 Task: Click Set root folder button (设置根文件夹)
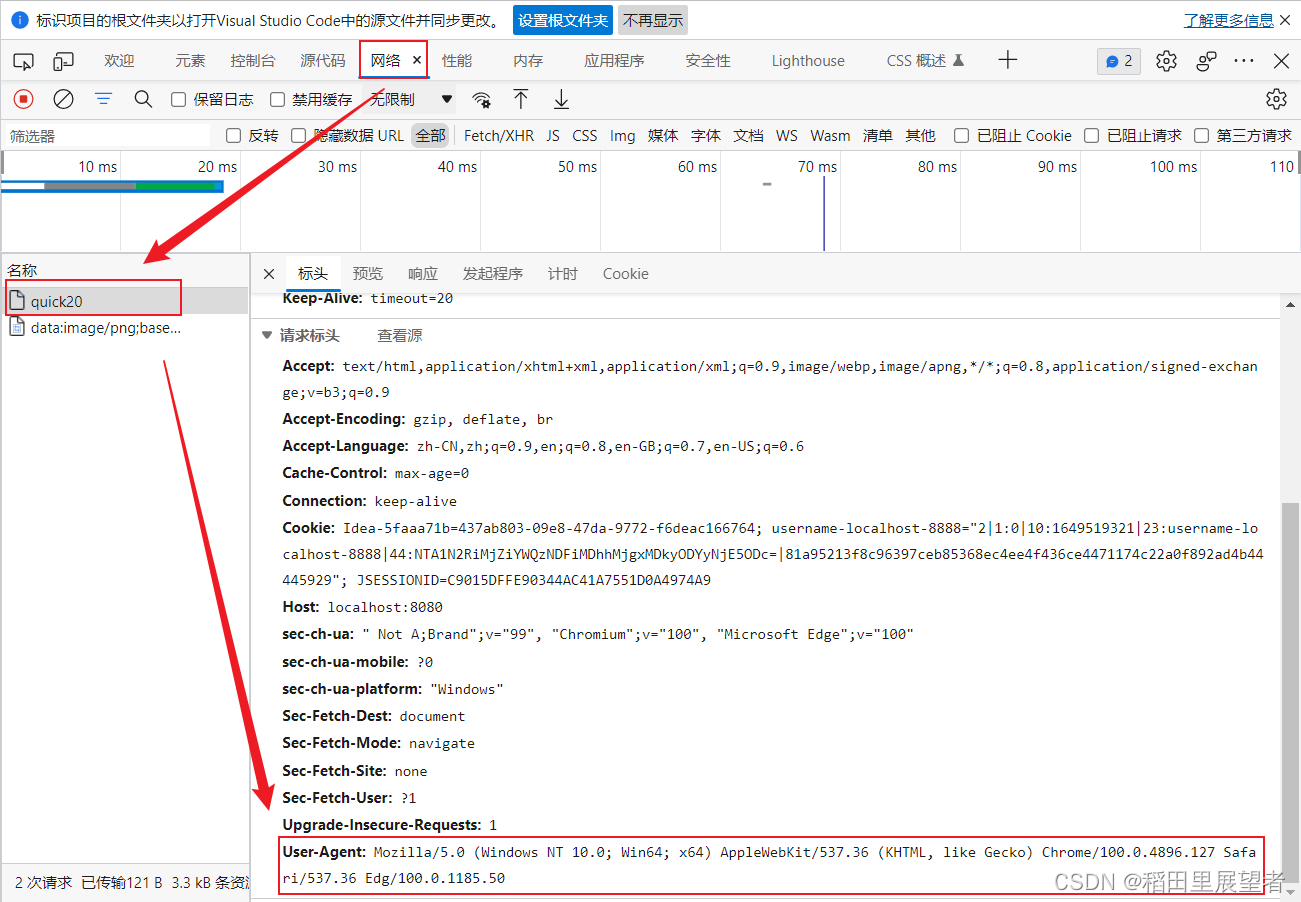pyautogui.click(x=563, y=20)
